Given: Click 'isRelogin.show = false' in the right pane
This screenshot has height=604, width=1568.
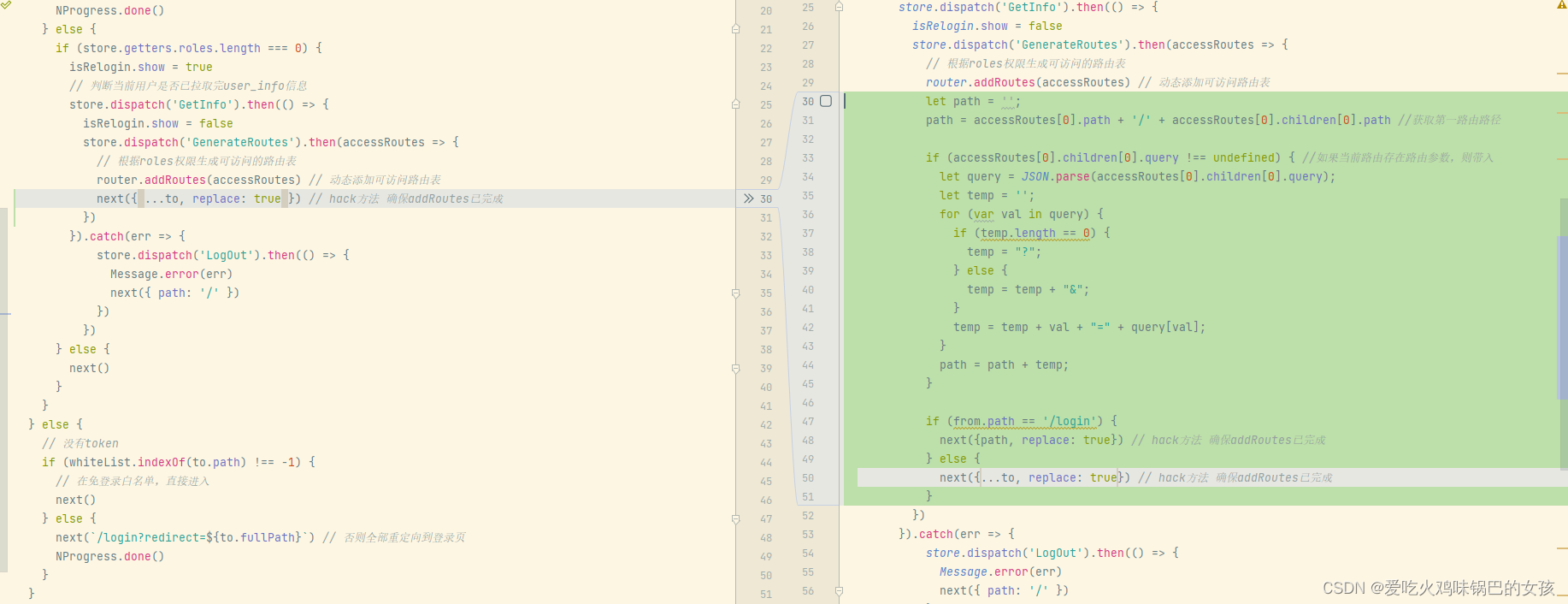Looking at the screenshot, I should click(x=987, y=26).
